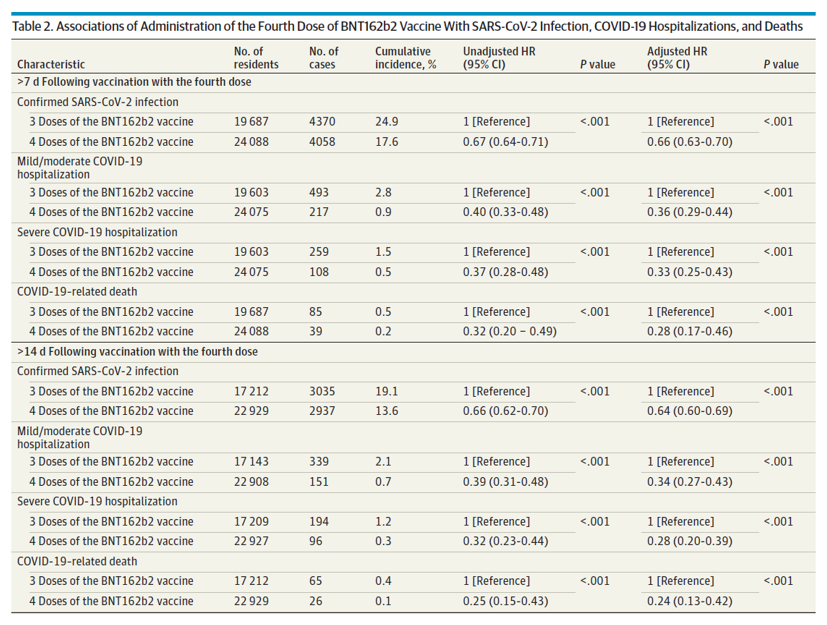This screenshot has height=625, width=827.
Task: Click the unadjusted HR "0.39 (0.31-0.48)"
Action: coord(506,482)
